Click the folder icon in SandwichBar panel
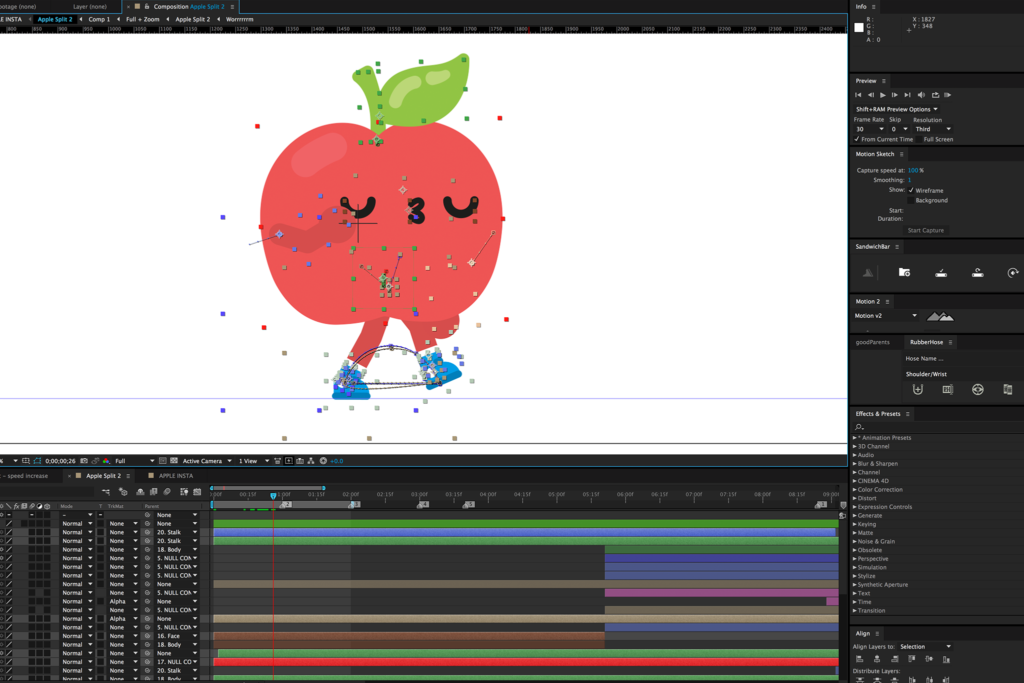This screenshot has height=683, width=1024. click(x=904, y=272)
